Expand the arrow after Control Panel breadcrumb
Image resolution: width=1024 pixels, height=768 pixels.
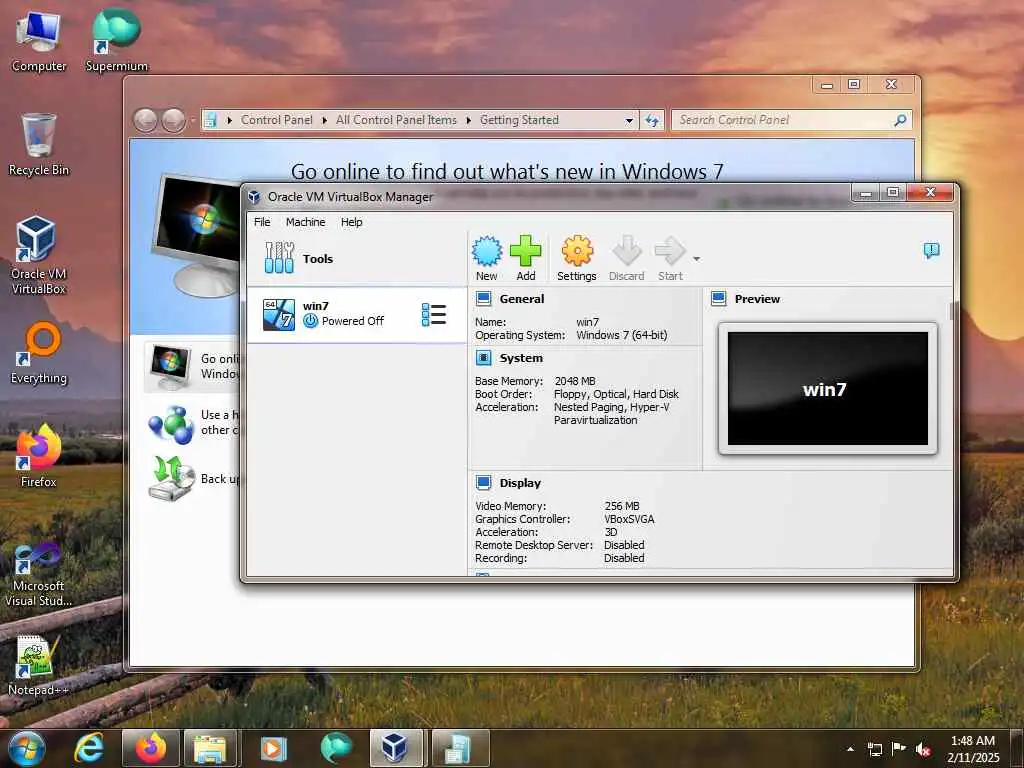(x=325, y=120)
